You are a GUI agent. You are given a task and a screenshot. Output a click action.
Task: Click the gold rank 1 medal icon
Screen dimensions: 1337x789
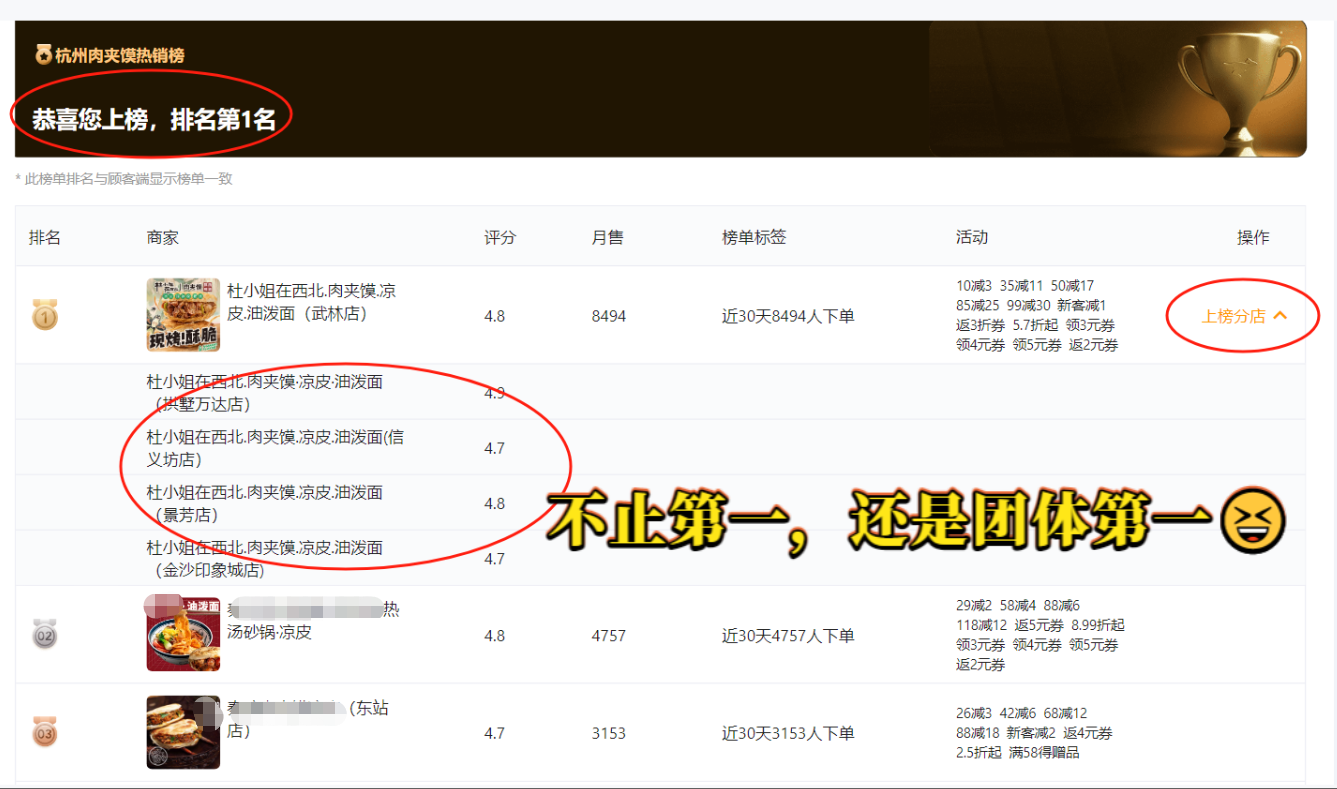click(x=45, y=315)
